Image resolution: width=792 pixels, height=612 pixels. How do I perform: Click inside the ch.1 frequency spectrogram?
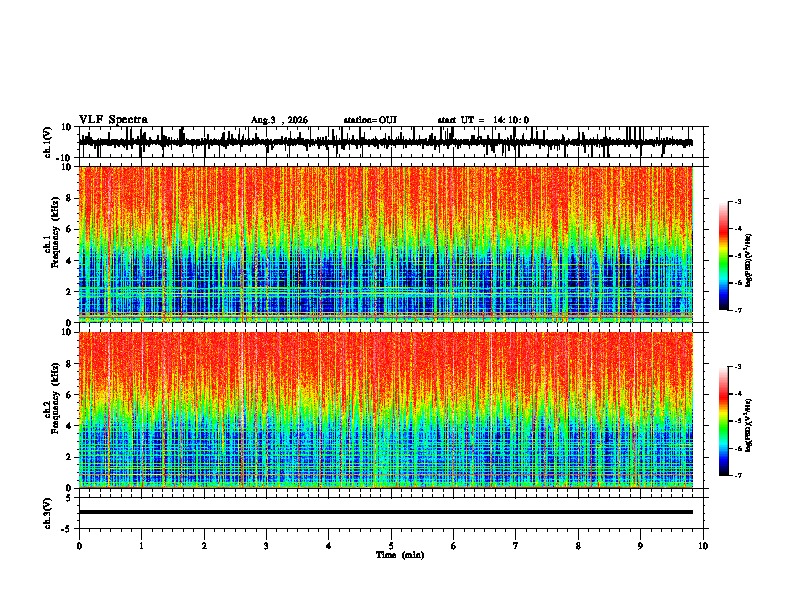pyautogui.click(x=385, y=244)
